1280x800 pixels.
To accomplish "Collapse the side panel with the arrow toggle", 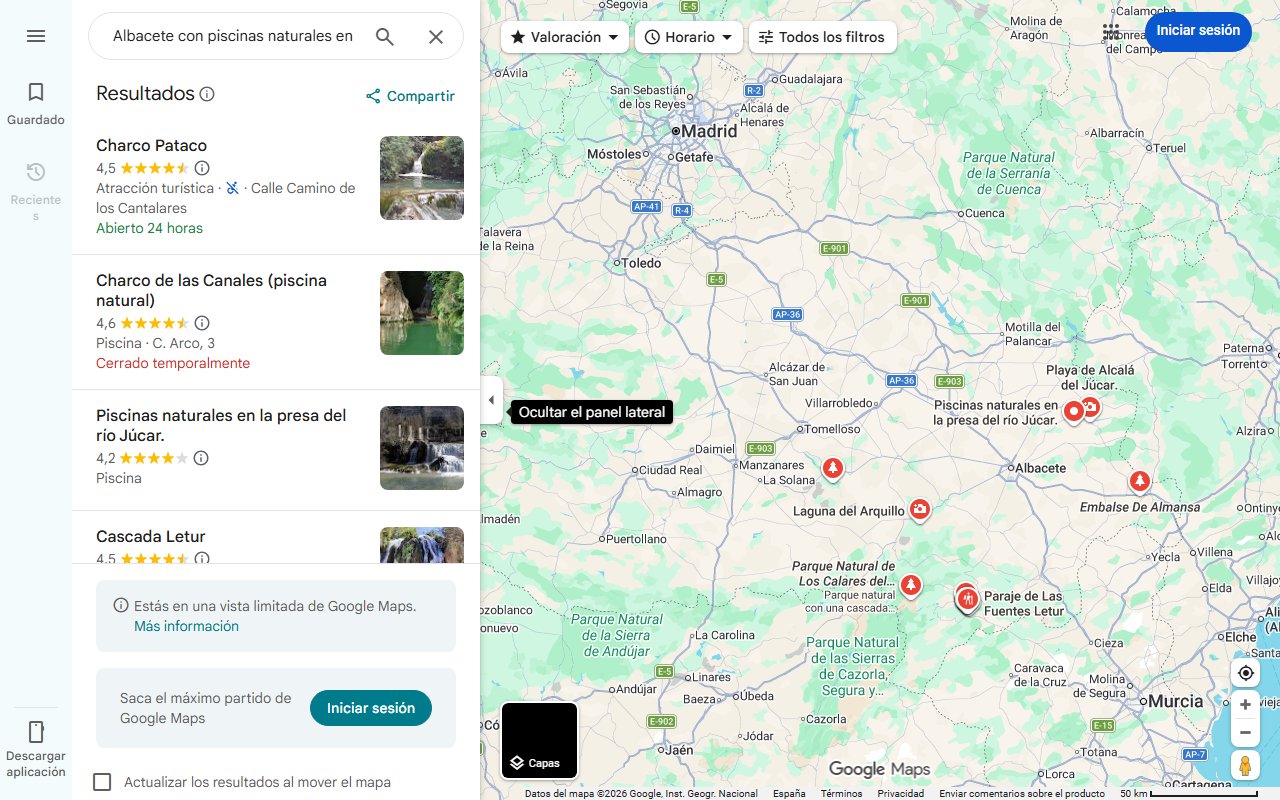I will click(x=491, y=400).
